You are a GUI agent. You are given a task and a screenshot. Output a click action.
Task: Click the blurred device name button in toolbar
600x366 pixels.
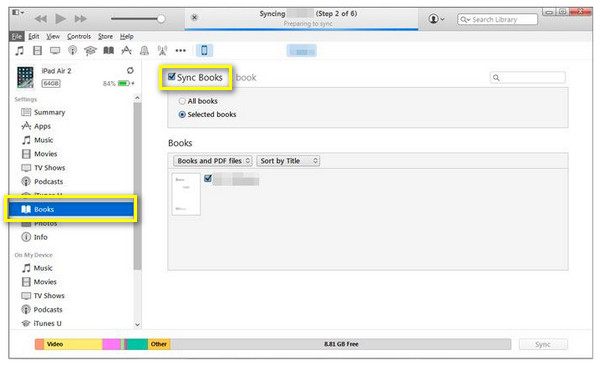tap(302, 51)
